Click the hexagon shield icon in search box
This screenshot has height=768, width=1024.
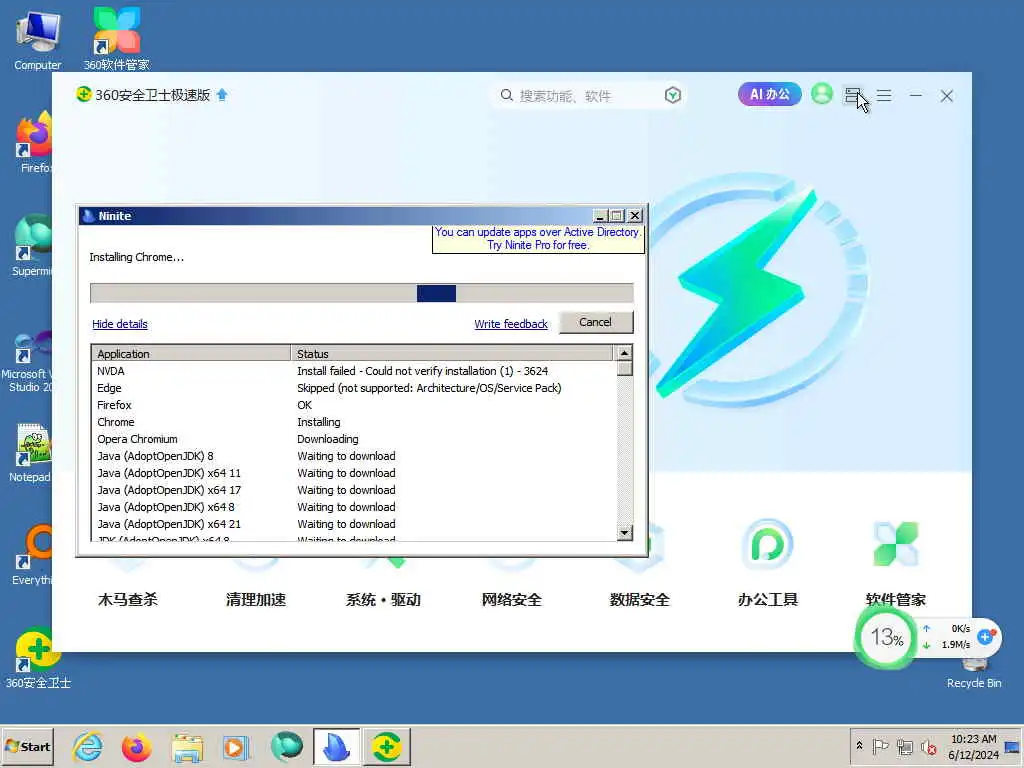673,95
